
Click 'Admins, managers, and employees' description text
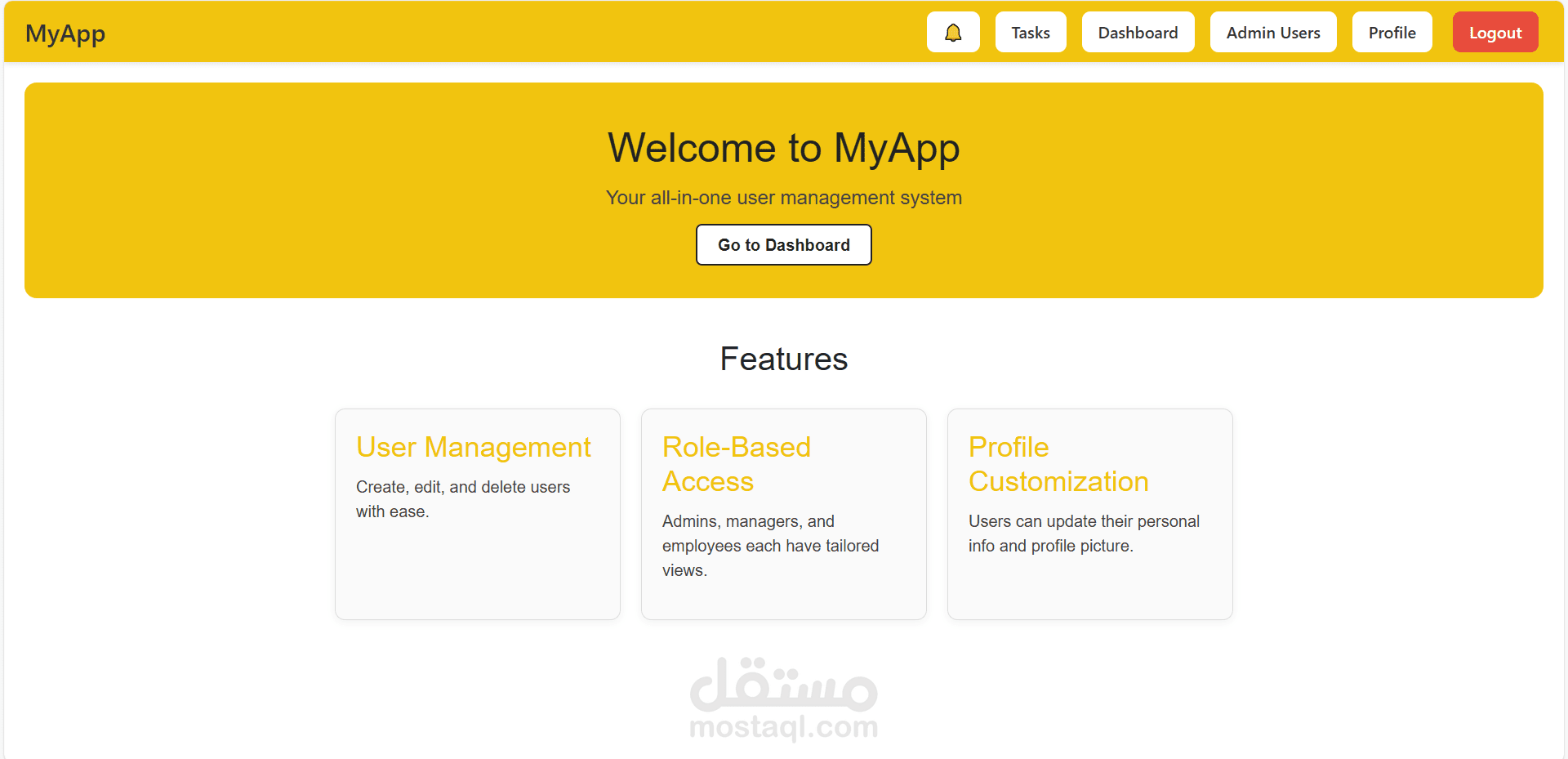tap(770, 546)
